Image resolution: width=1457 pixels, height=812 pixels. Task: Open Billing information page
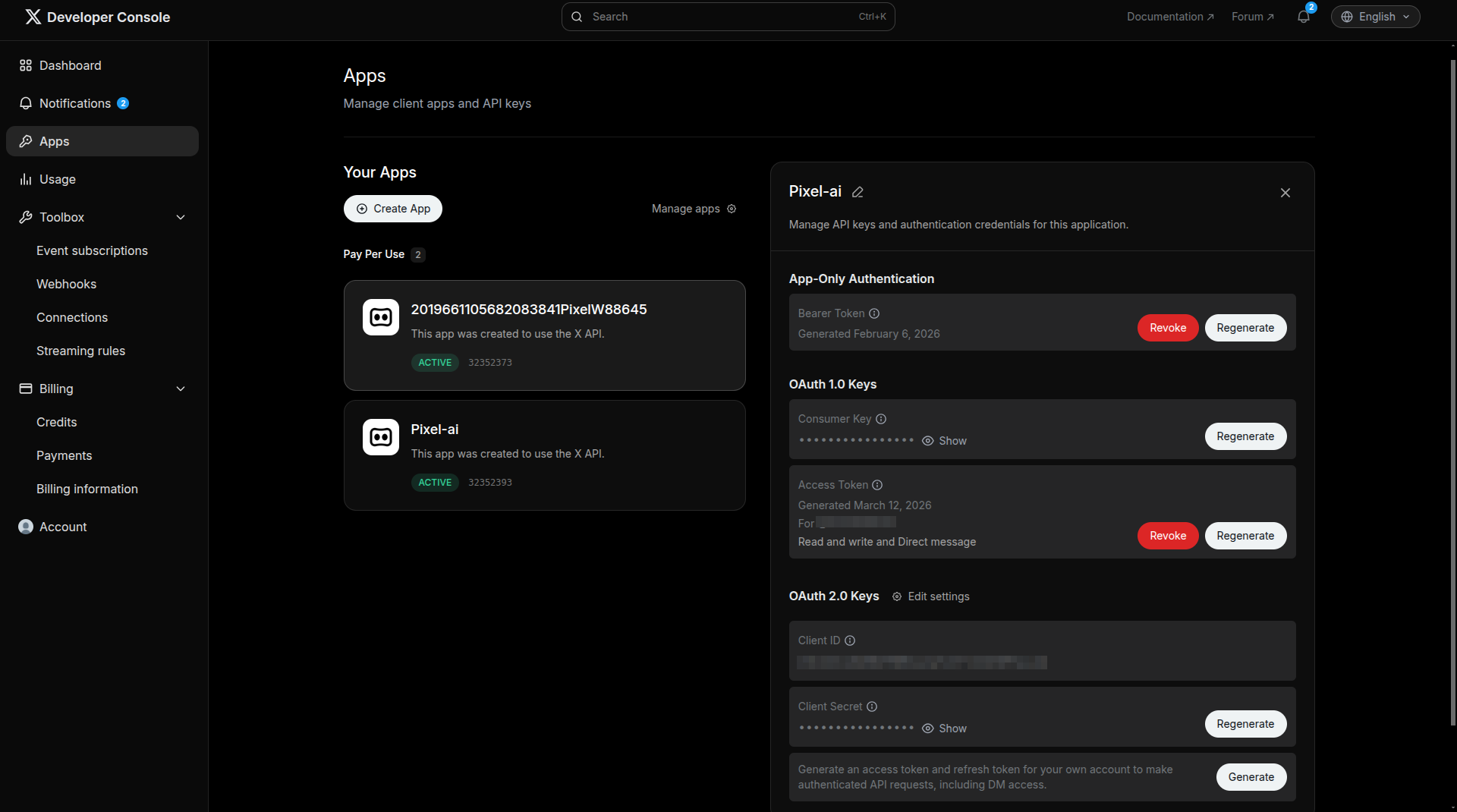click(x=87, y=489)
